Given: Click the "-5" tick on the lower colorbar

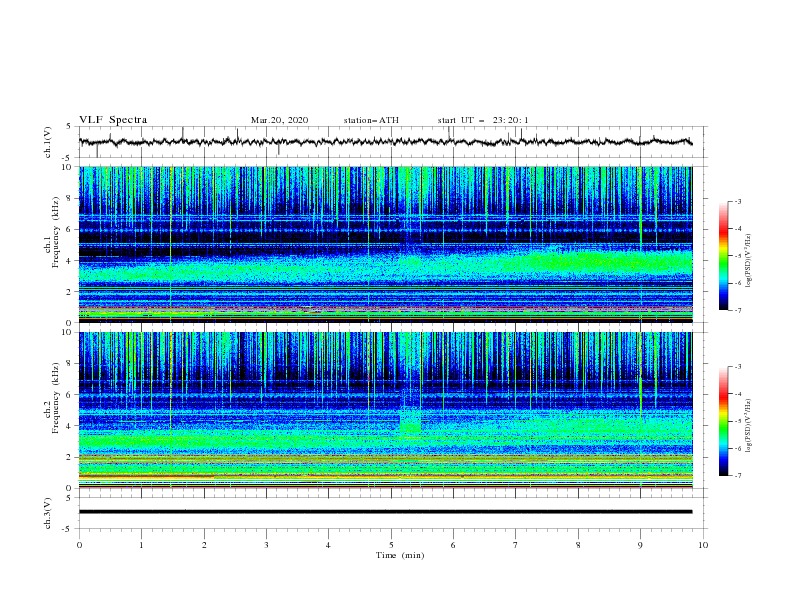Looking at the screenshot, I should 737,421.
